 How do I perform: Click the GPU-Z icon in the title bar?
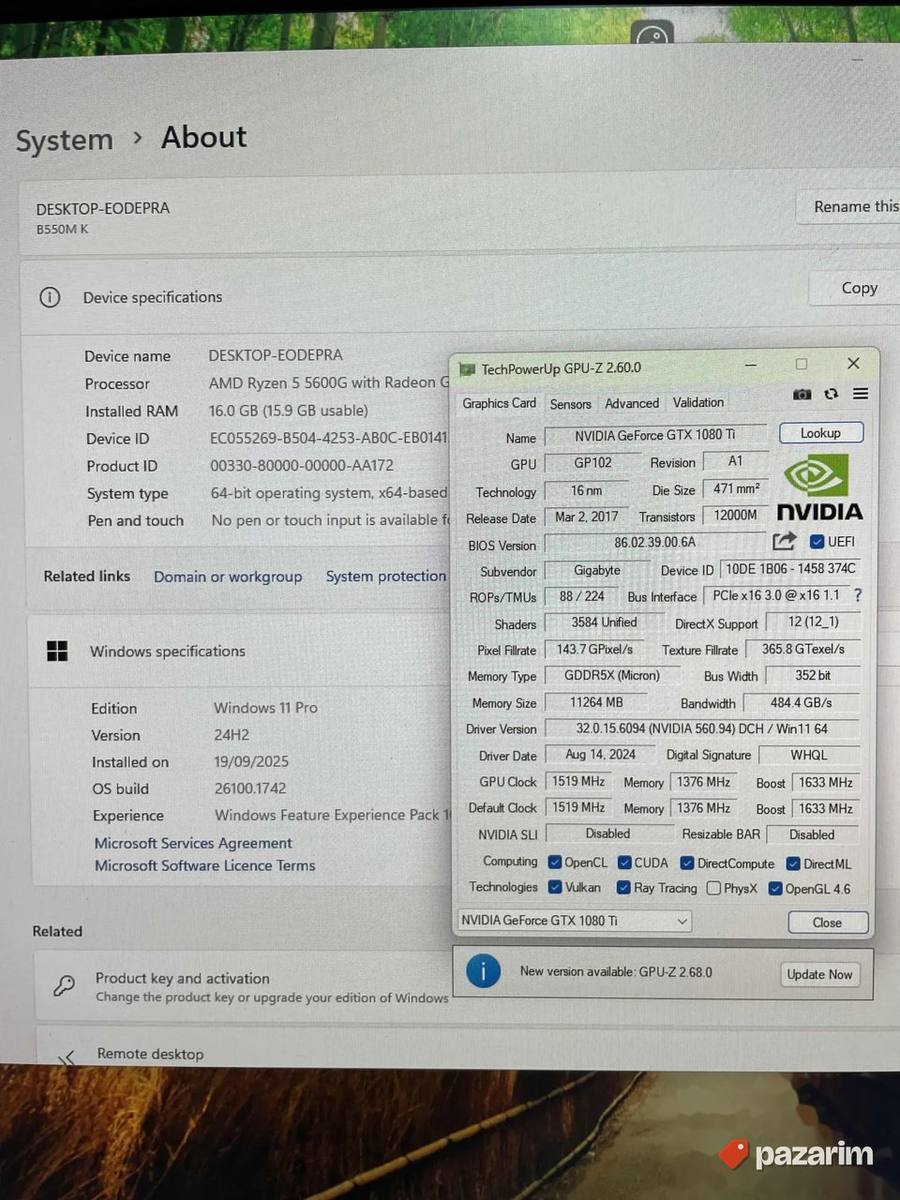click(467, 369)
